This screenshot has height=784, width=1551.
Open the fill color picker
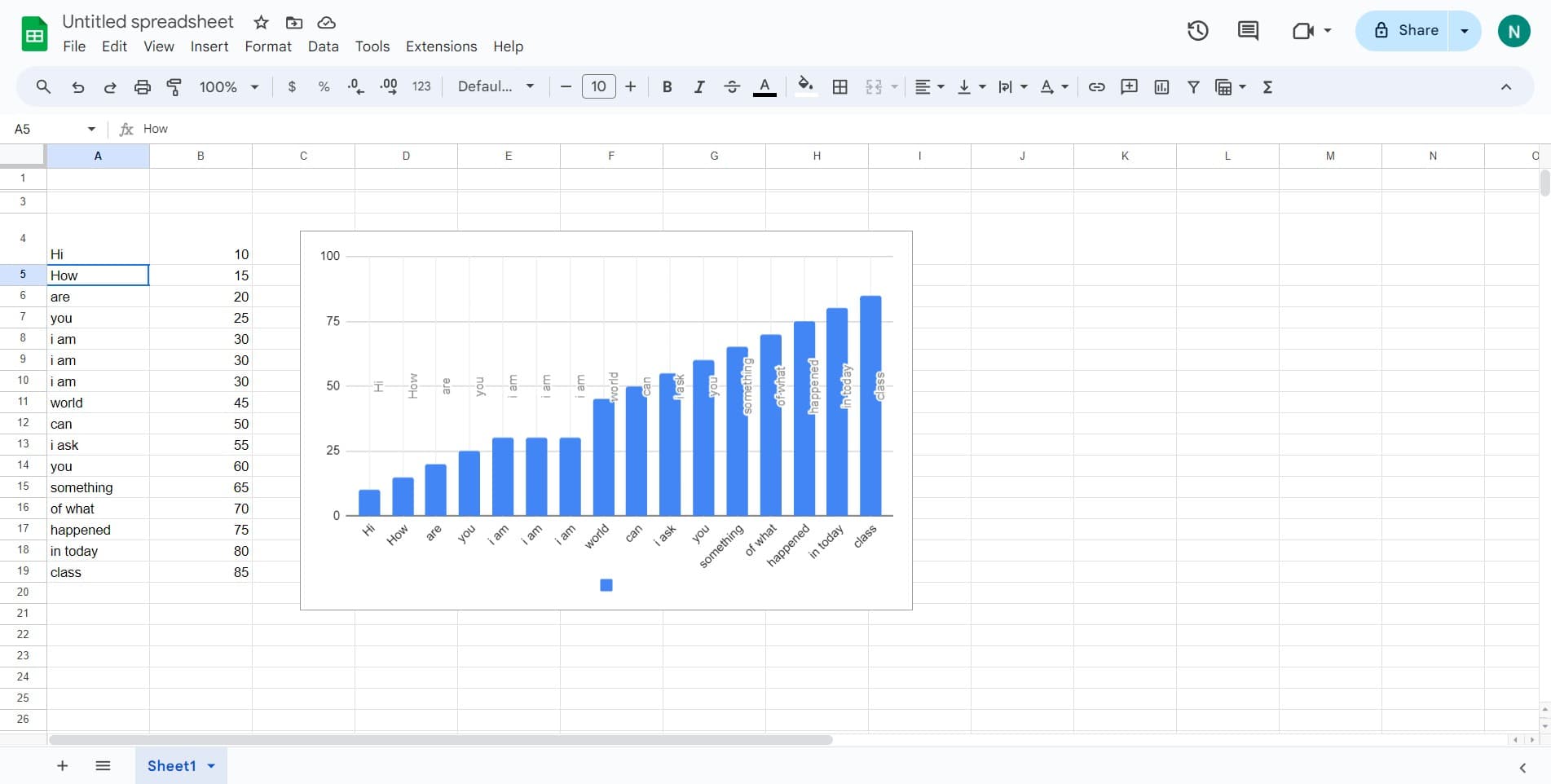click(x=805, y=86)
